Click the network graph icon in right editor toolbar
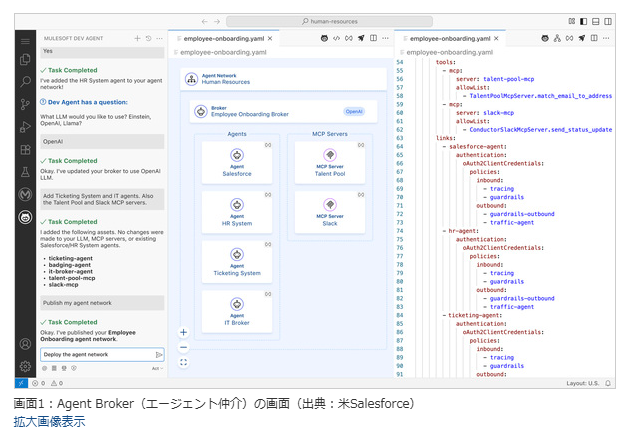The width and height of the screenshot is (638, 430). coord(557,38)
